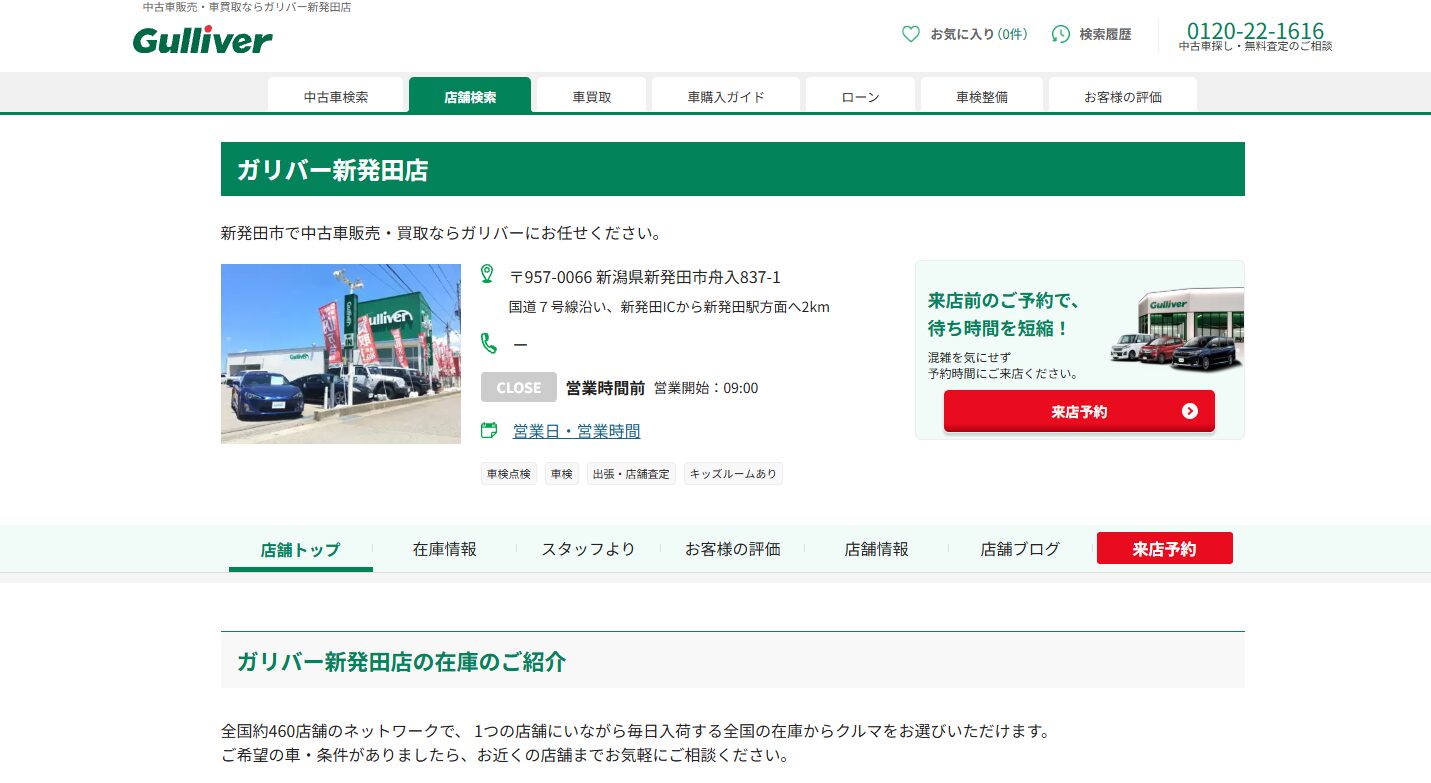Viewport: 1431px width, 783px height.
Task: Click the store exterior photo thumbnail
Action: [x=340, y=354]
